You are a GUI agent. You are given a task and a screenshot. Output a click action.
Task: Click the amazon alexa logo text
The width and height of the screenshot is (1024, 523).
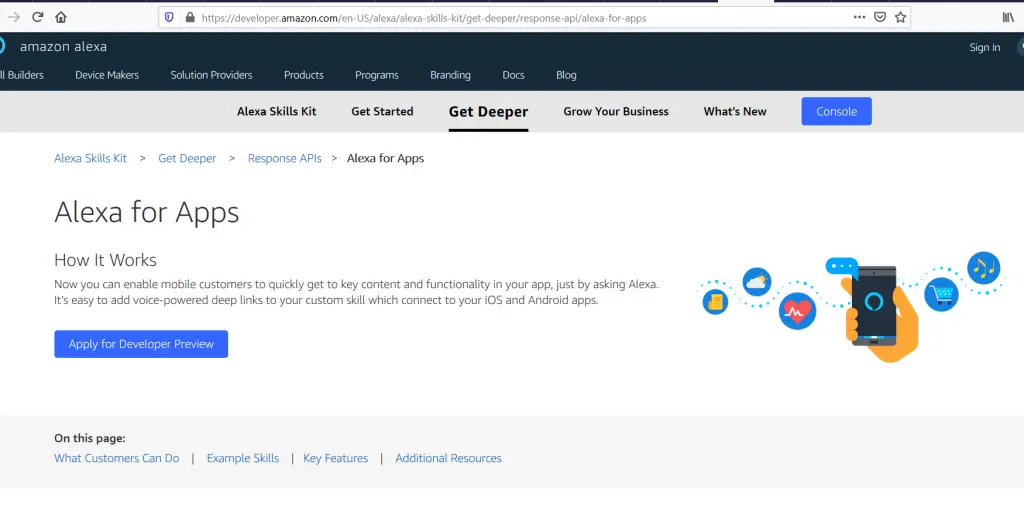coord(63,46)
